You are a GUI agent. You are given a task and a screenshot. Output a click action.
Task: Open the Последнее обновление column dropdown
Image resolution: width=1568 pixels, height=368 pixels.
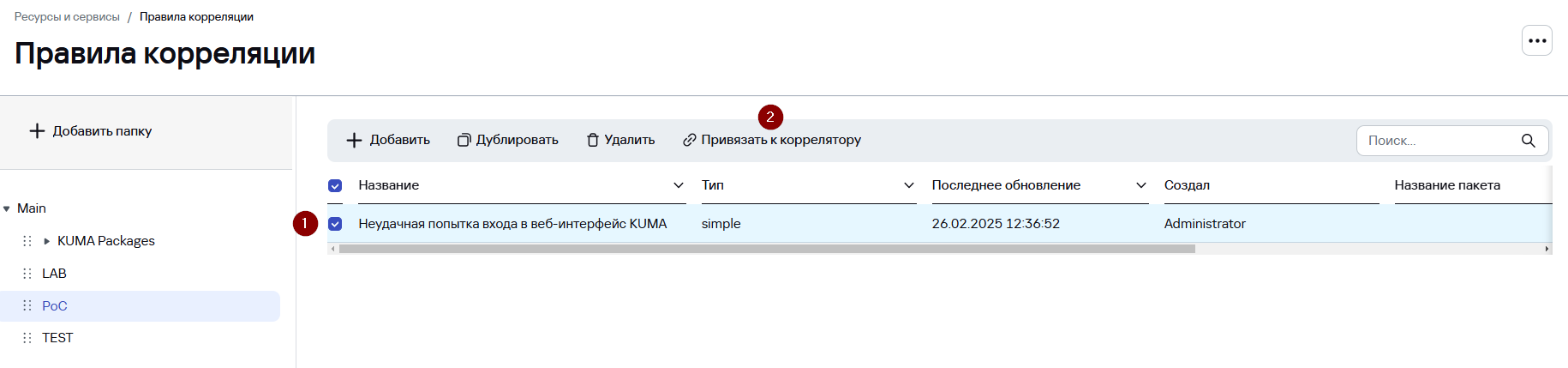pyautogui.click(x=1140, y=185)
